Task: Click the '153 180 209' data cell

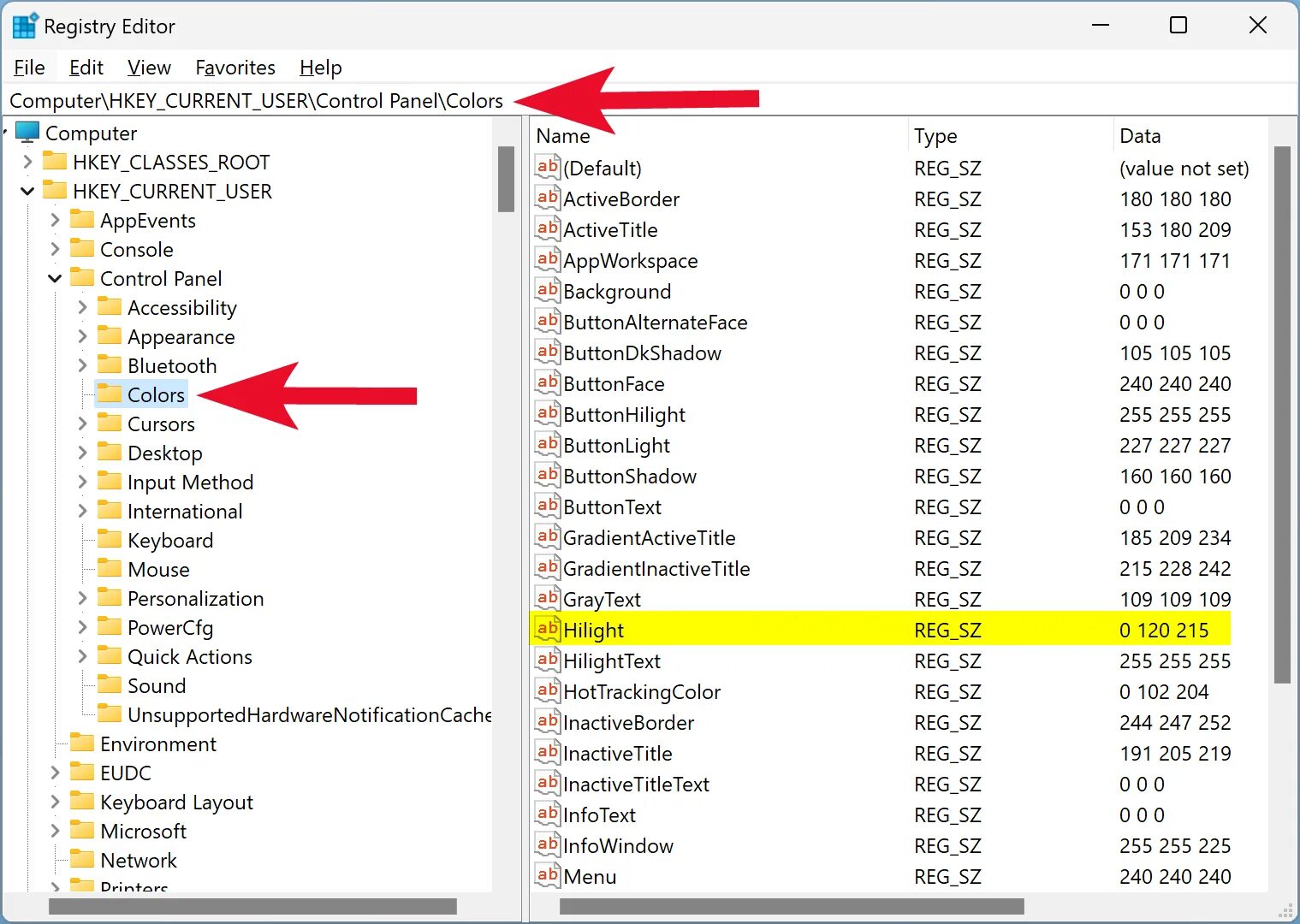Action: (1175, 229)
